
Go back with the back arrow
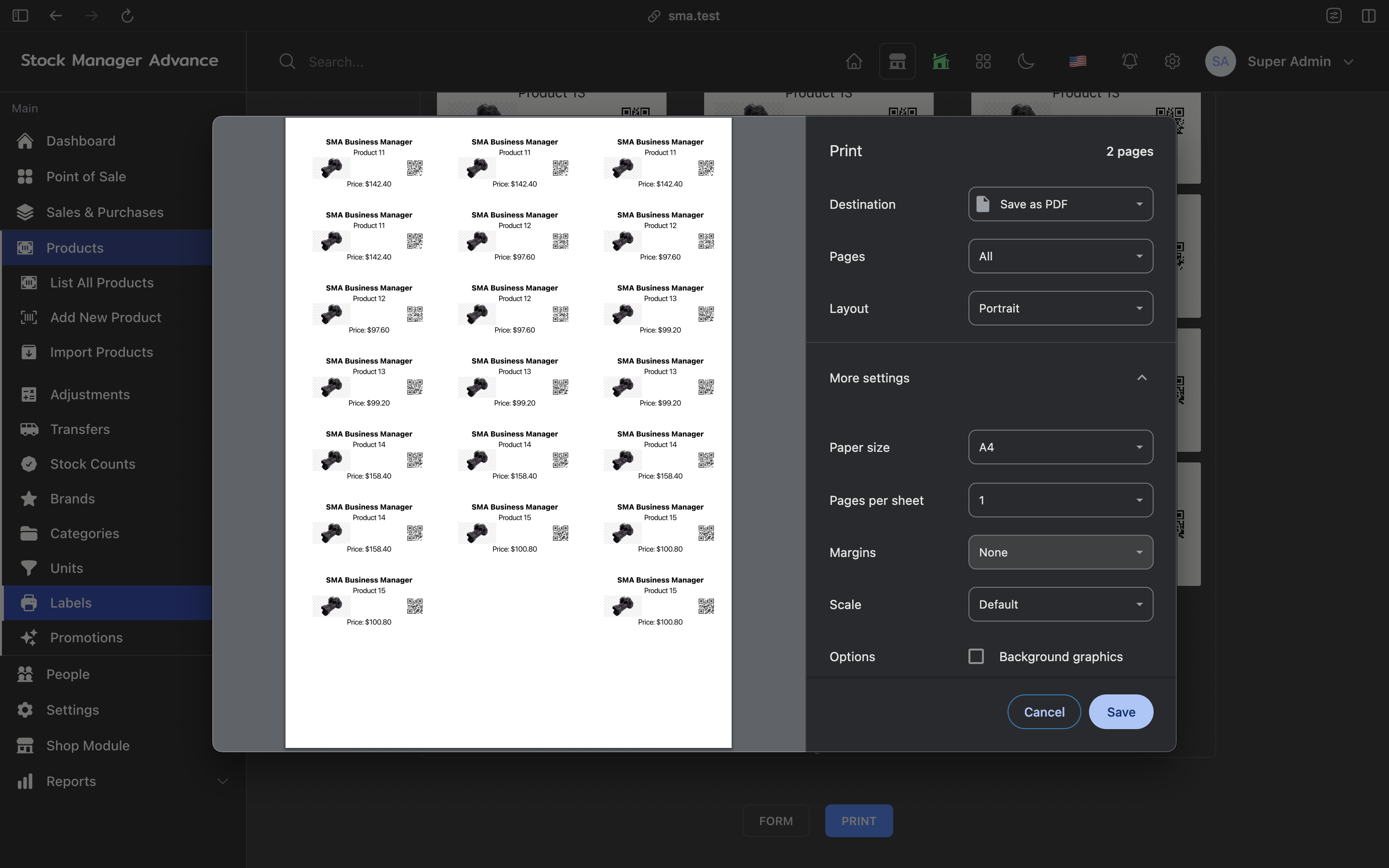[55, 15]
